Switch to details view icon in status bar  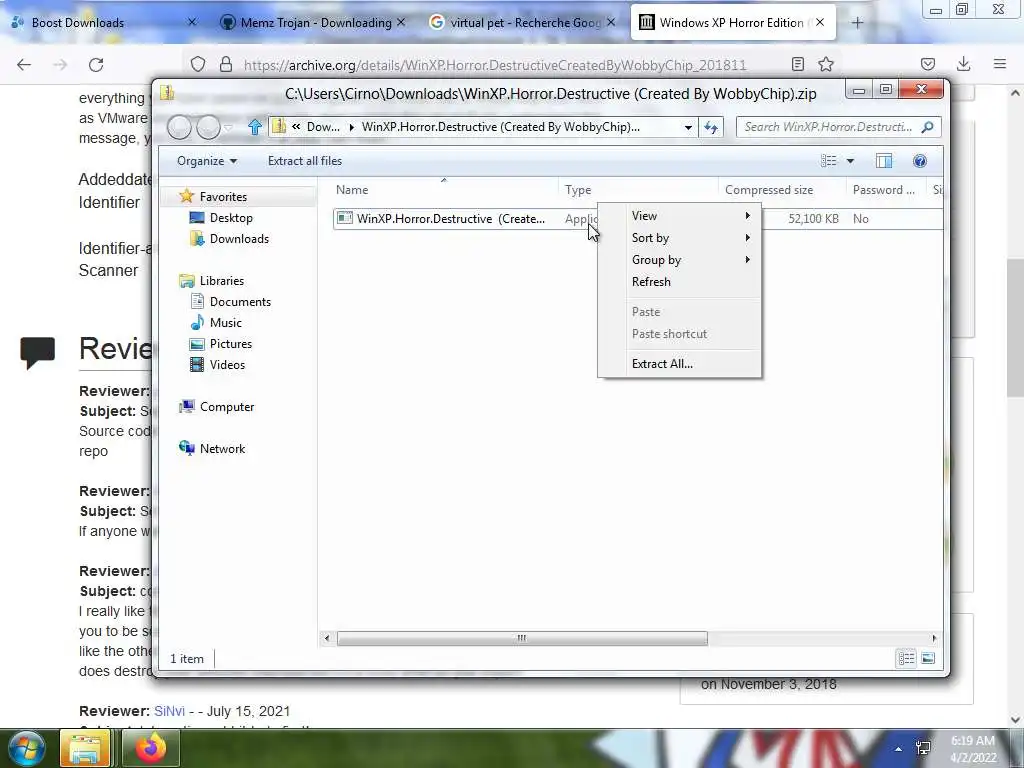click(906, 658)
